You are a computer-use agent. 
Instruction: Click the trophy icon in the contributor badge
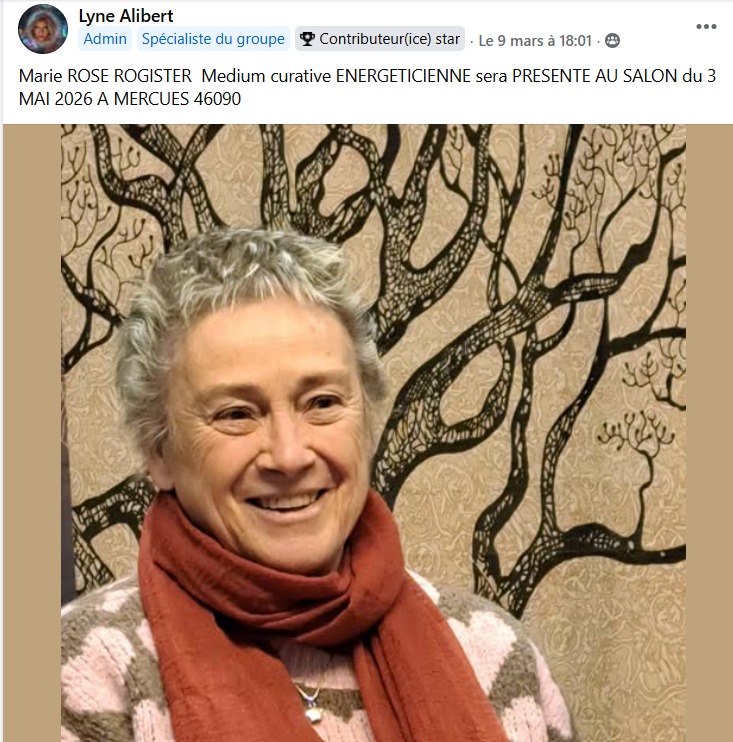(x=307, y=39)
